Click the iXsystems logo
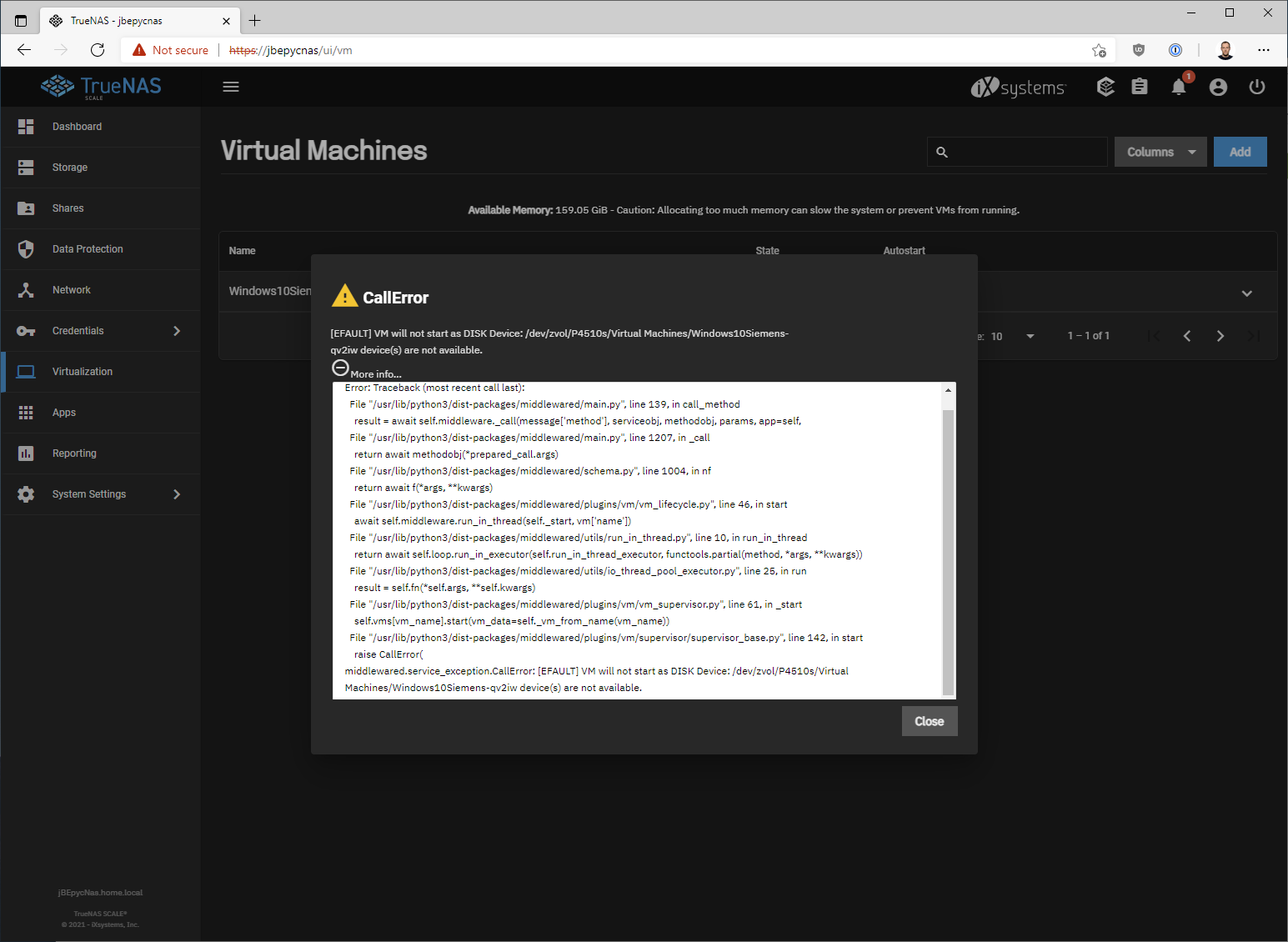 (1018, 87)
